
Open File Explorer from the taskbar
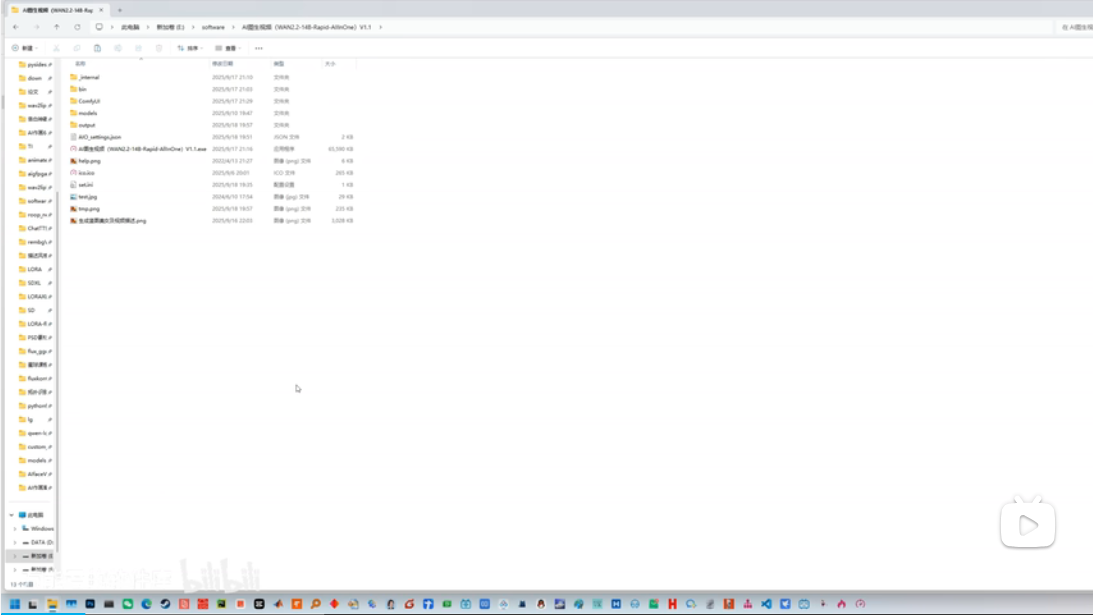pos(52,604)
